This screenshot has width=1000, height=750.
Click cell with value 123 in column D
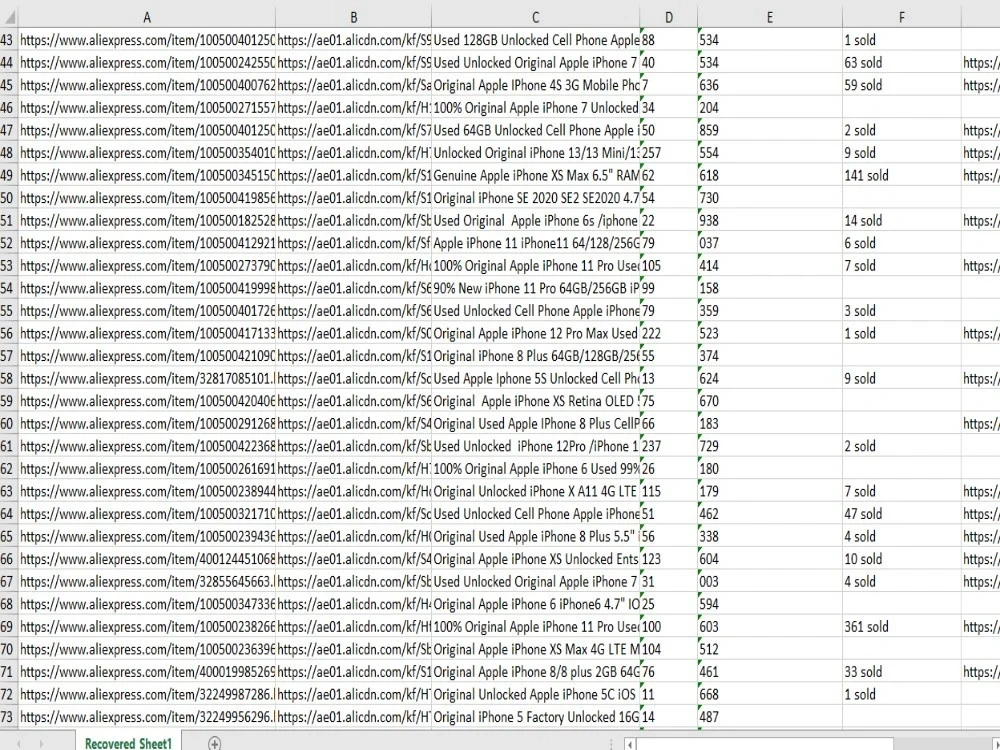pyautogui.click(x=668, y=559)
